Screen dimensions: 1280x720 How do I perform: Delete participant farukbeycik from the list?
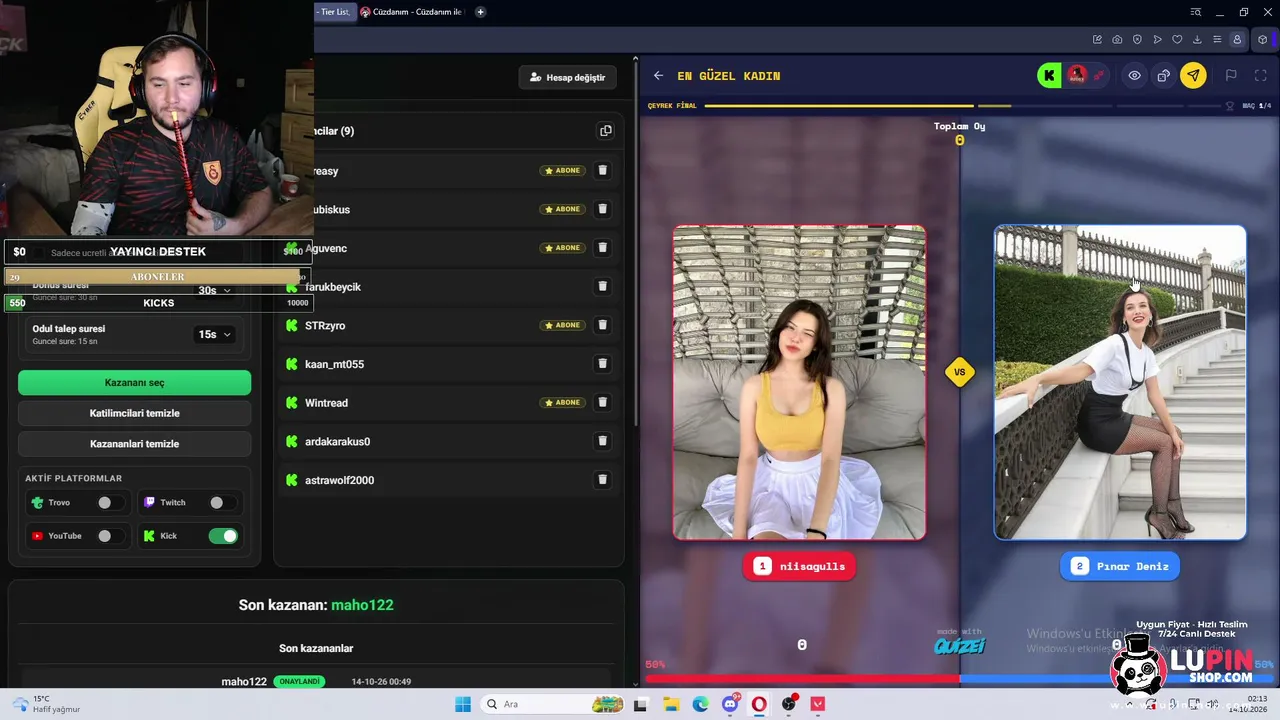tap(602, 287)
